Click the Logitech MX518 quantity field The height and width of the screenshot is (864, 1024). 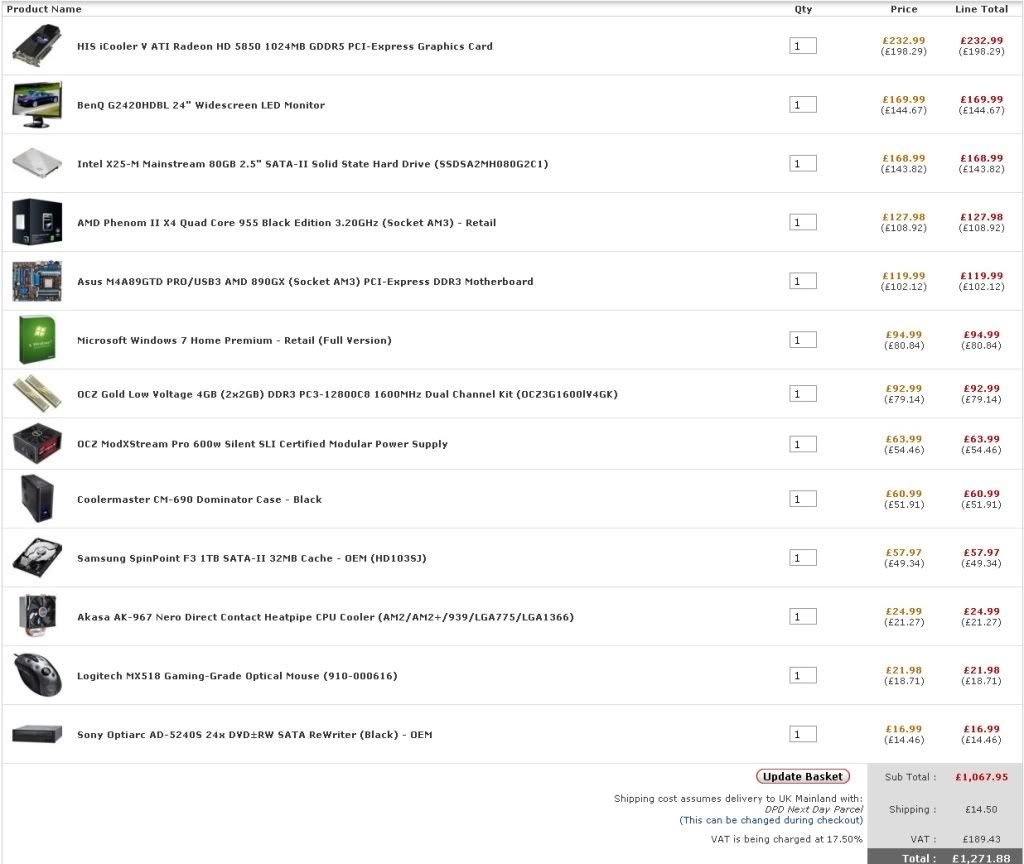pyautogui.click(x=803, y=675)
